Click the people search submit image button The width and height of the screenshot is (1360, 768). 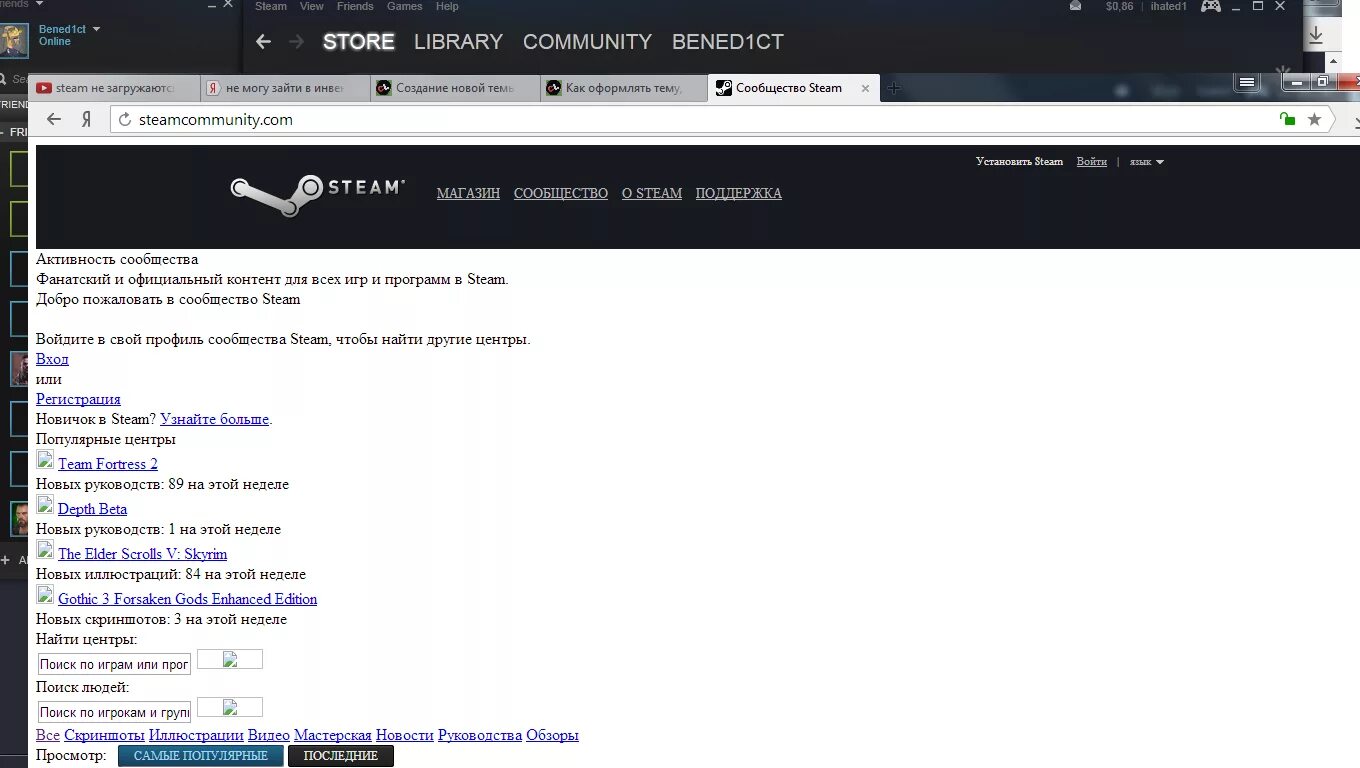pyautogui.click(x=230, y=707)
